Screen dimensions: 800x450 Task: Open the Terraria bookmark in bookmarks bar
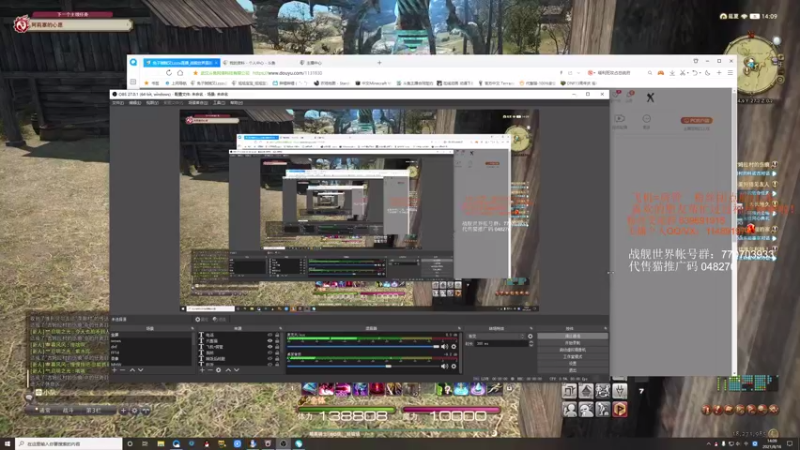click(495, 83)
